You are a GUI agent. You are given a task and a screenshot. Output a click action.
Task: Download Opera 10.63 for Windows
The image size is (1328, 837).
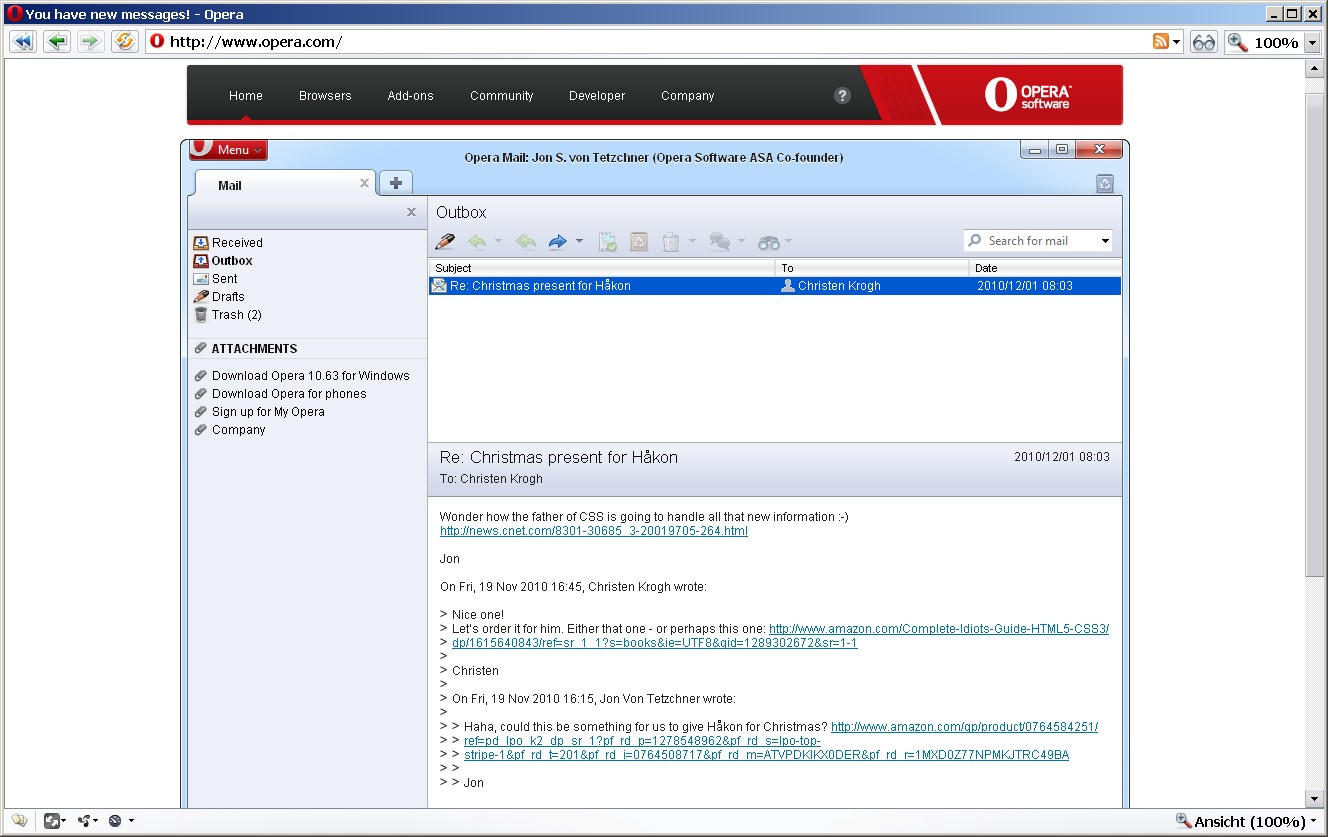(310, 375)
